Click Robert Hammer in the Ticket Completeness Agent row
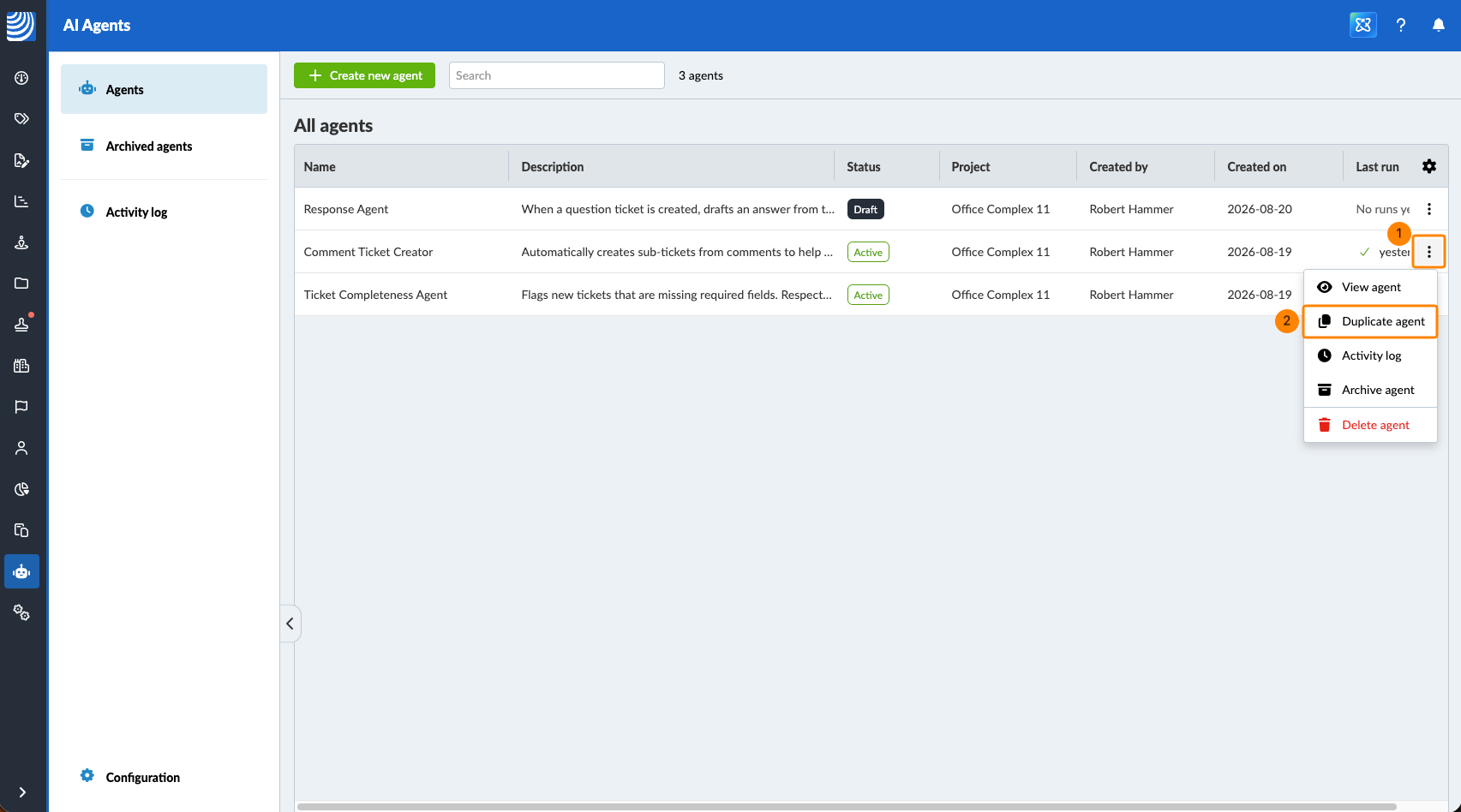The height and width of the screenshot is (812, 1461). click(x=1131, y=295)
